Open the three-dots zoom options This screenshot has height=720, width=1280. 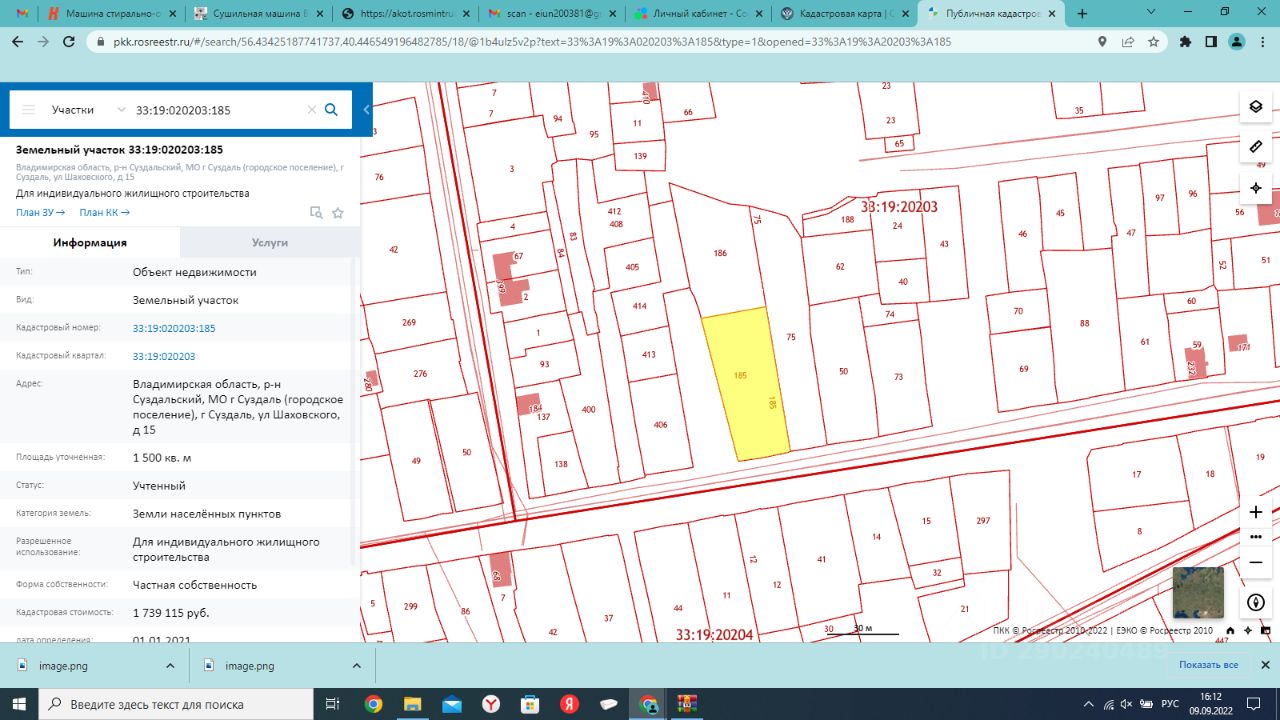point(1256,537)
